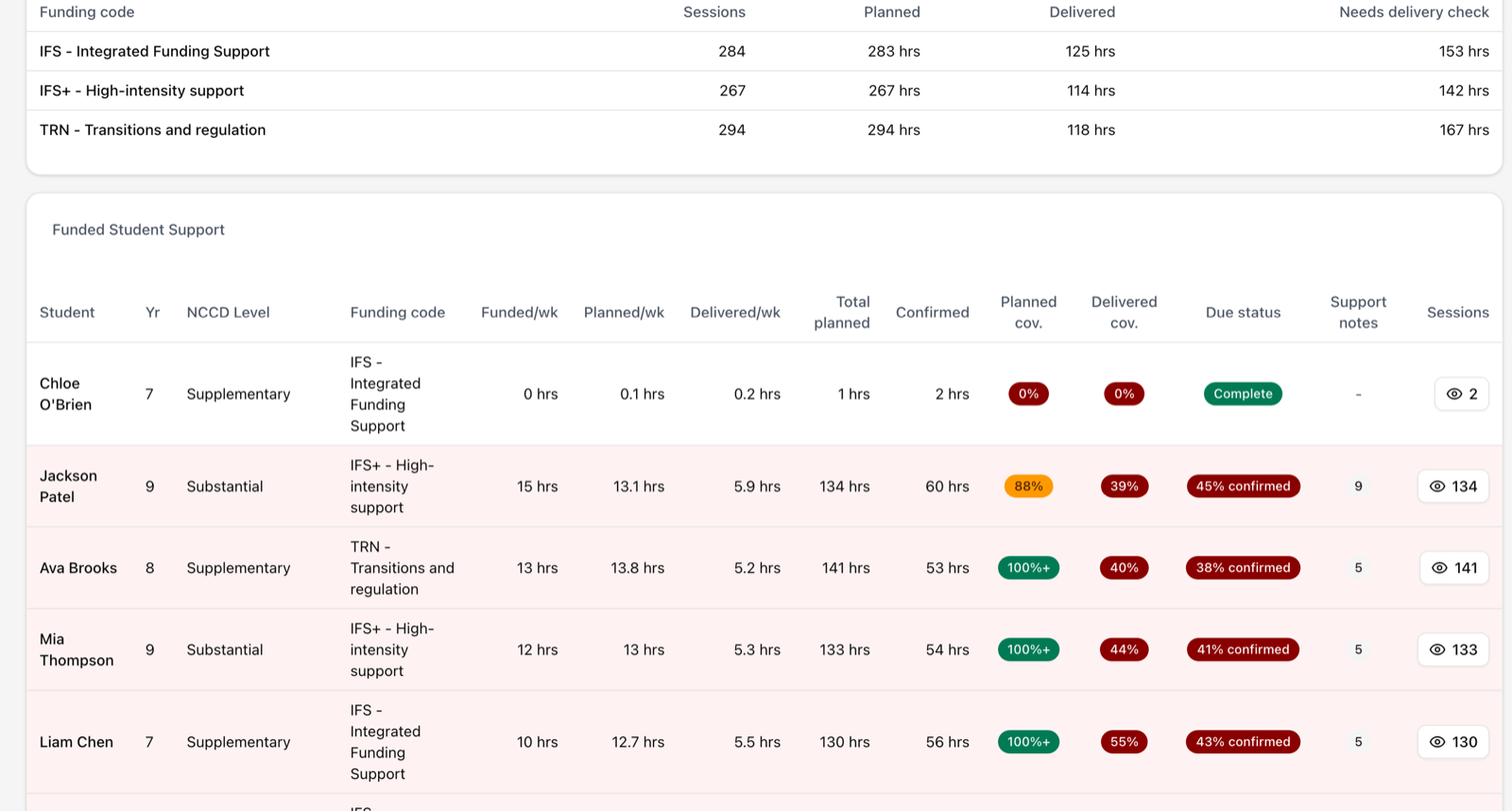
Task: Click the Due status column header
Action: (x=1243, y=313)
